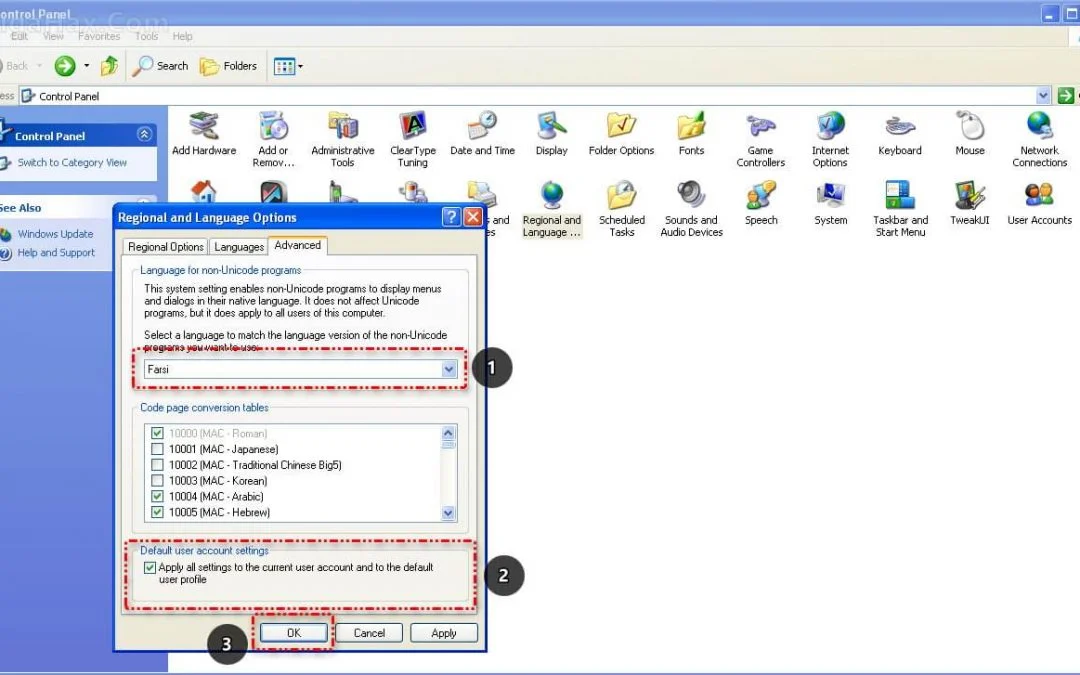Open User Accounts applet
1080x675 pixels.
(x=1039, y=197)
